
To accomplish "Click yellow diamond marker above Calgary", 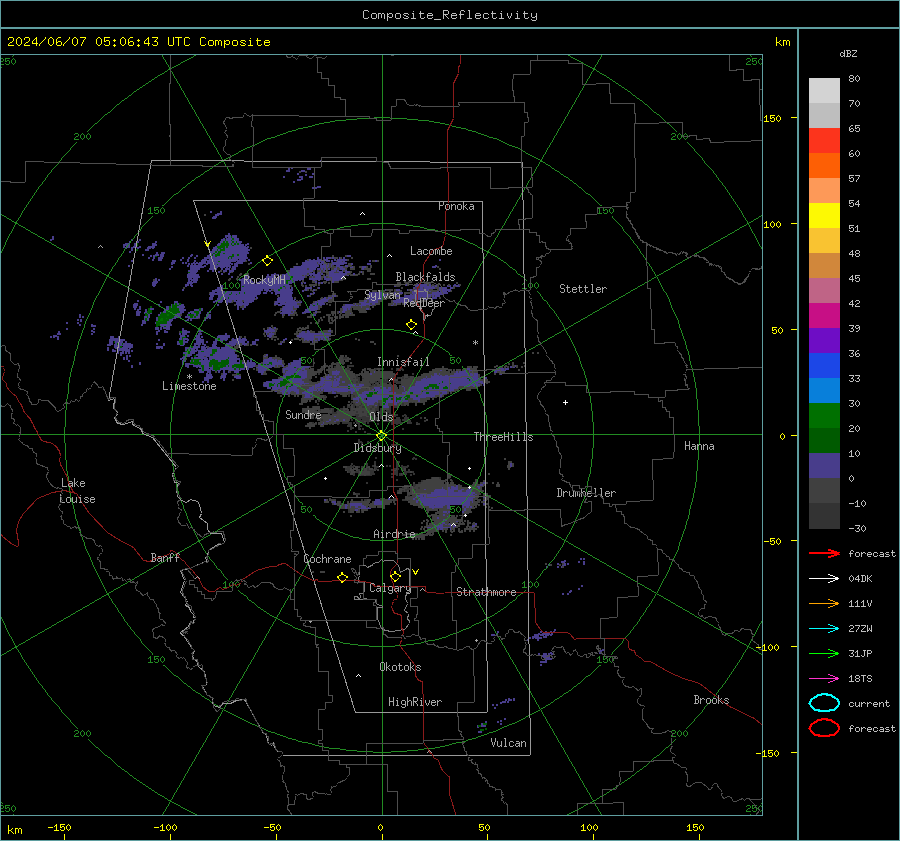I will pos(395,576).
